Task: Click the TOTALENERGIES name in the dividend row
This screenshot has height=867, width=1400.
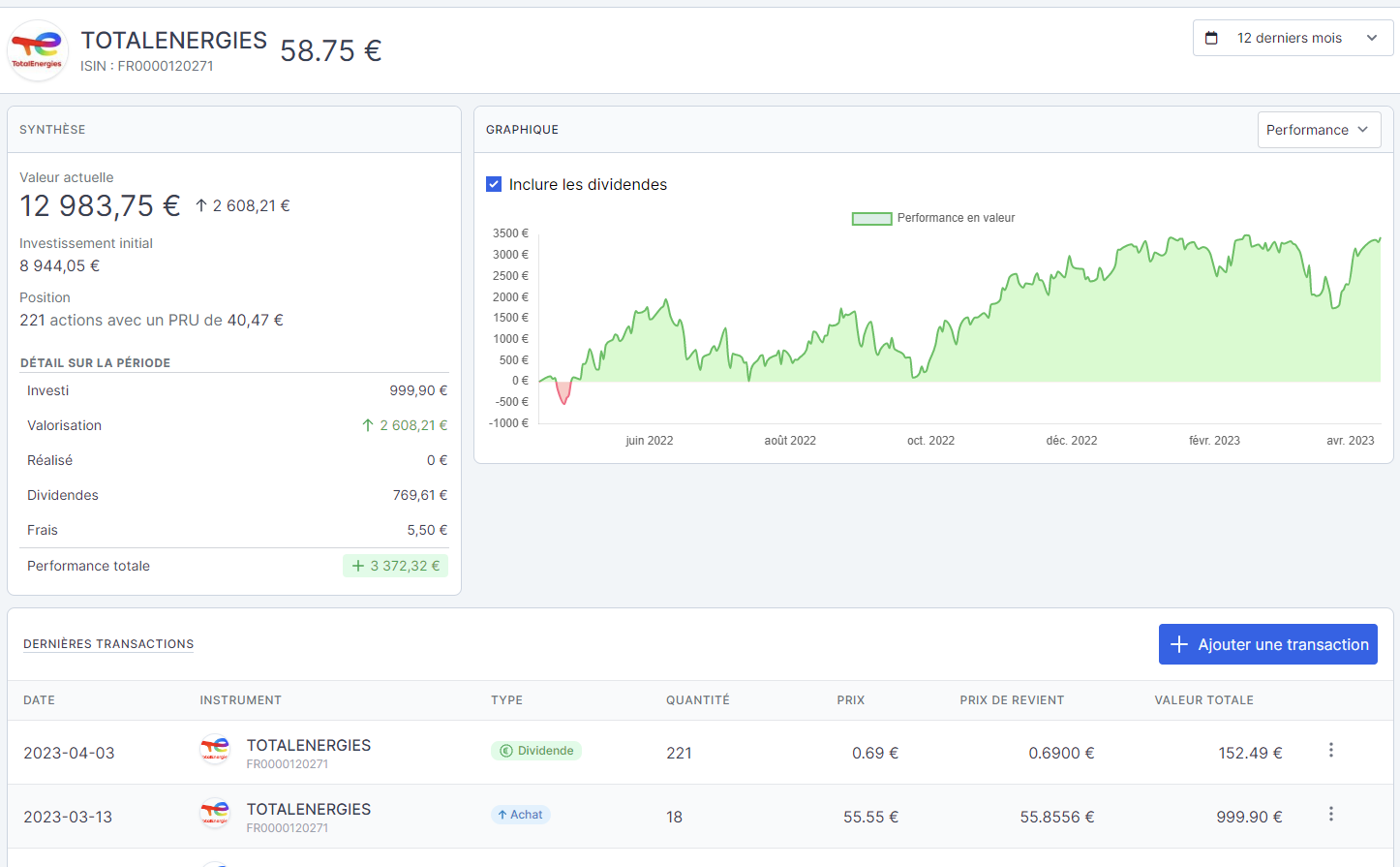Action: 309,745
